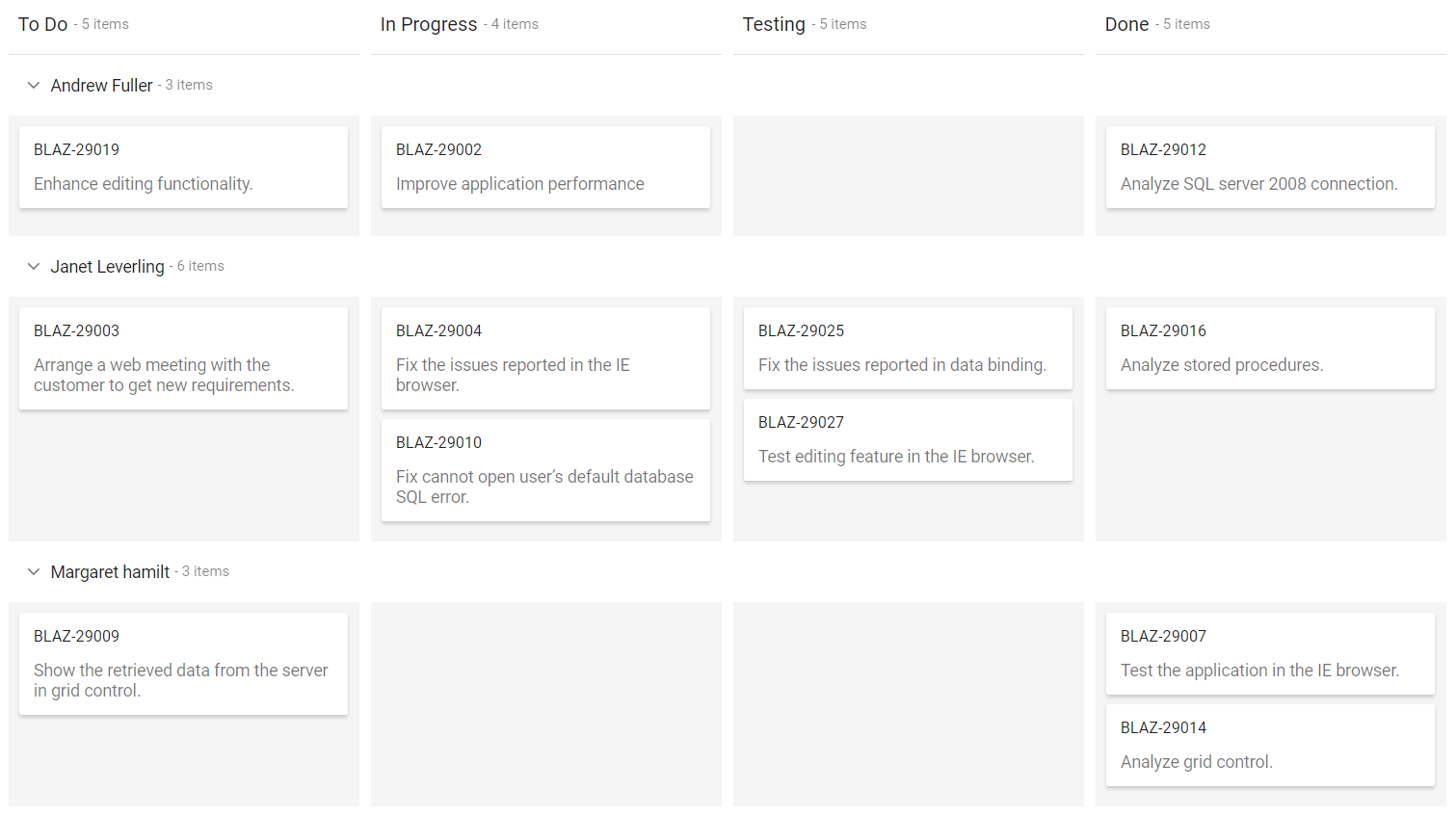Screen dimensions: 1456x816
Task: Open card BLAZ-29009 Show retrieved data
Action: 183,664
